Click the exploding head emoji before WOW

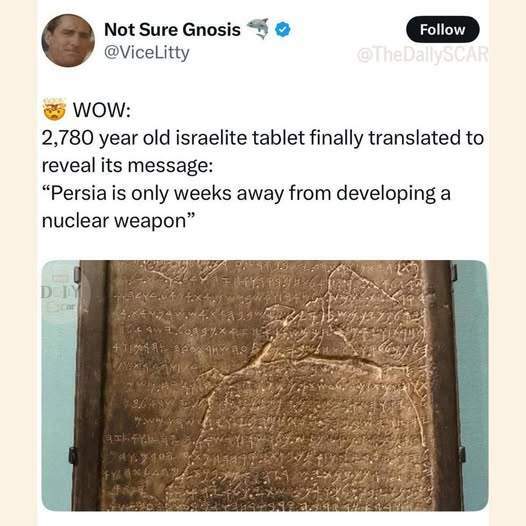coord(54,109)
